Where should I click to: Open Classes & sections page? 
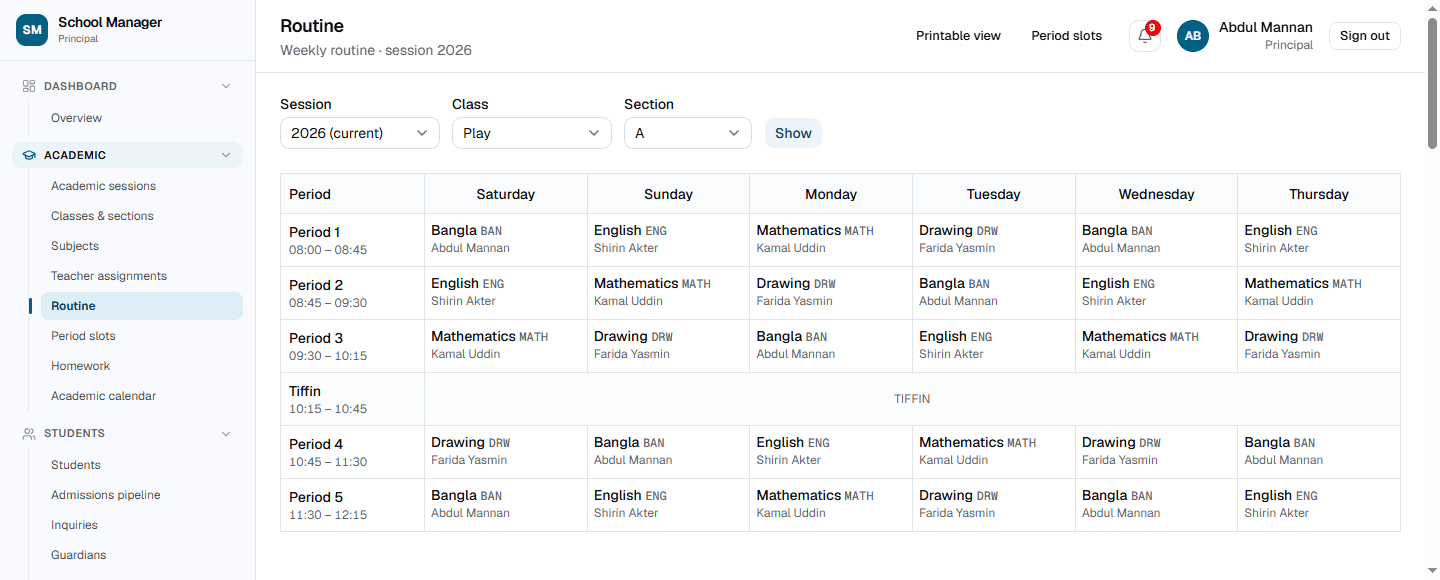(141, 216)
